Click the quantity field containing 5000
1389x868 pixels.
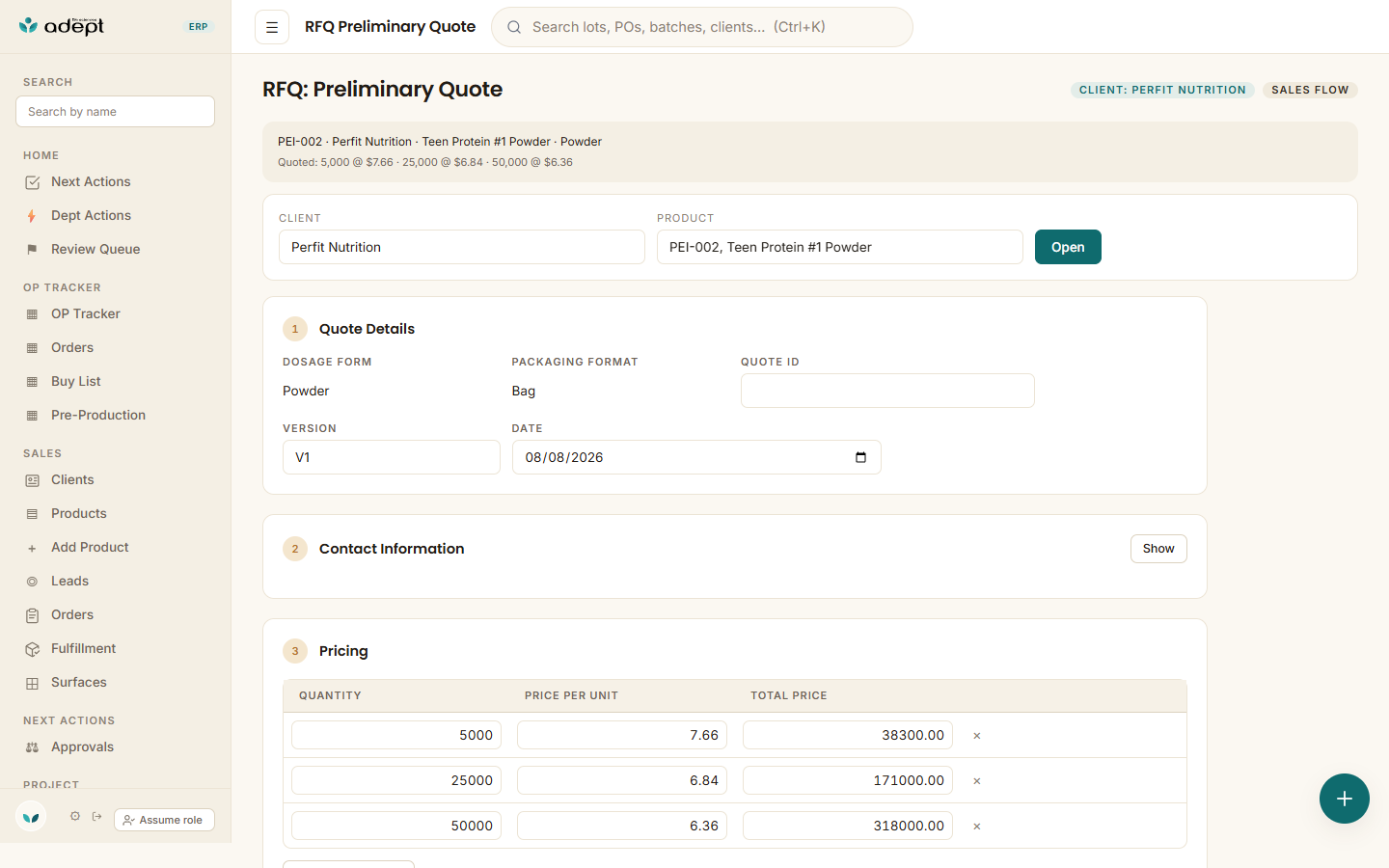pyautogui.click(x=396, y=735)
